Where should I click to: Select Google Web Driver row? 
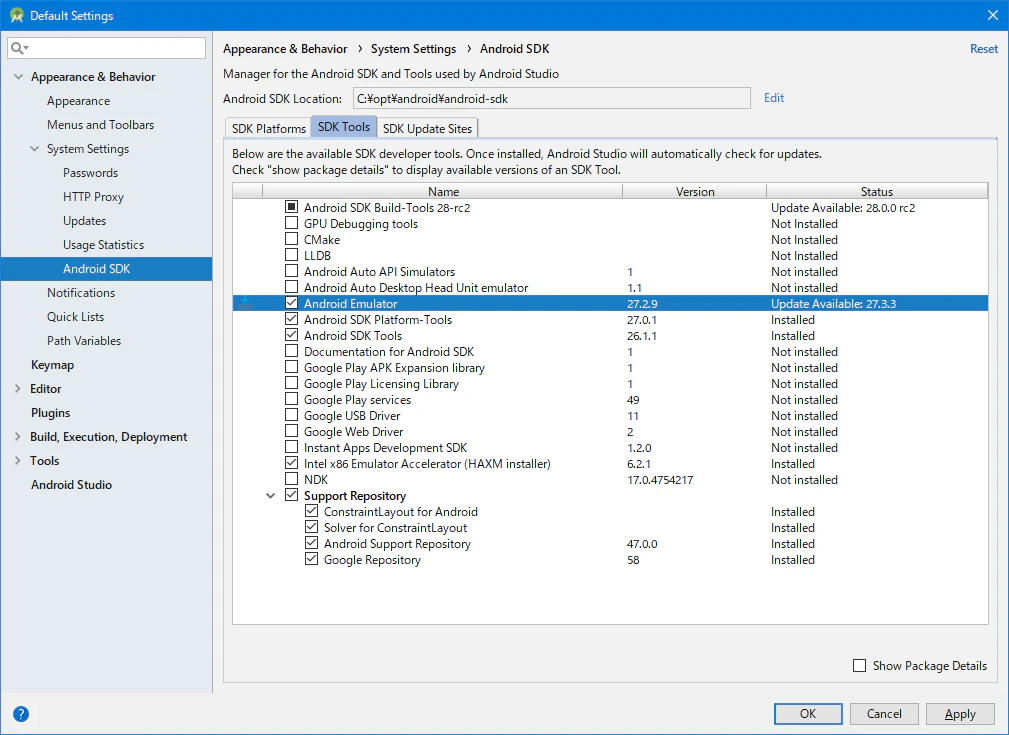(x=610, y=431)
